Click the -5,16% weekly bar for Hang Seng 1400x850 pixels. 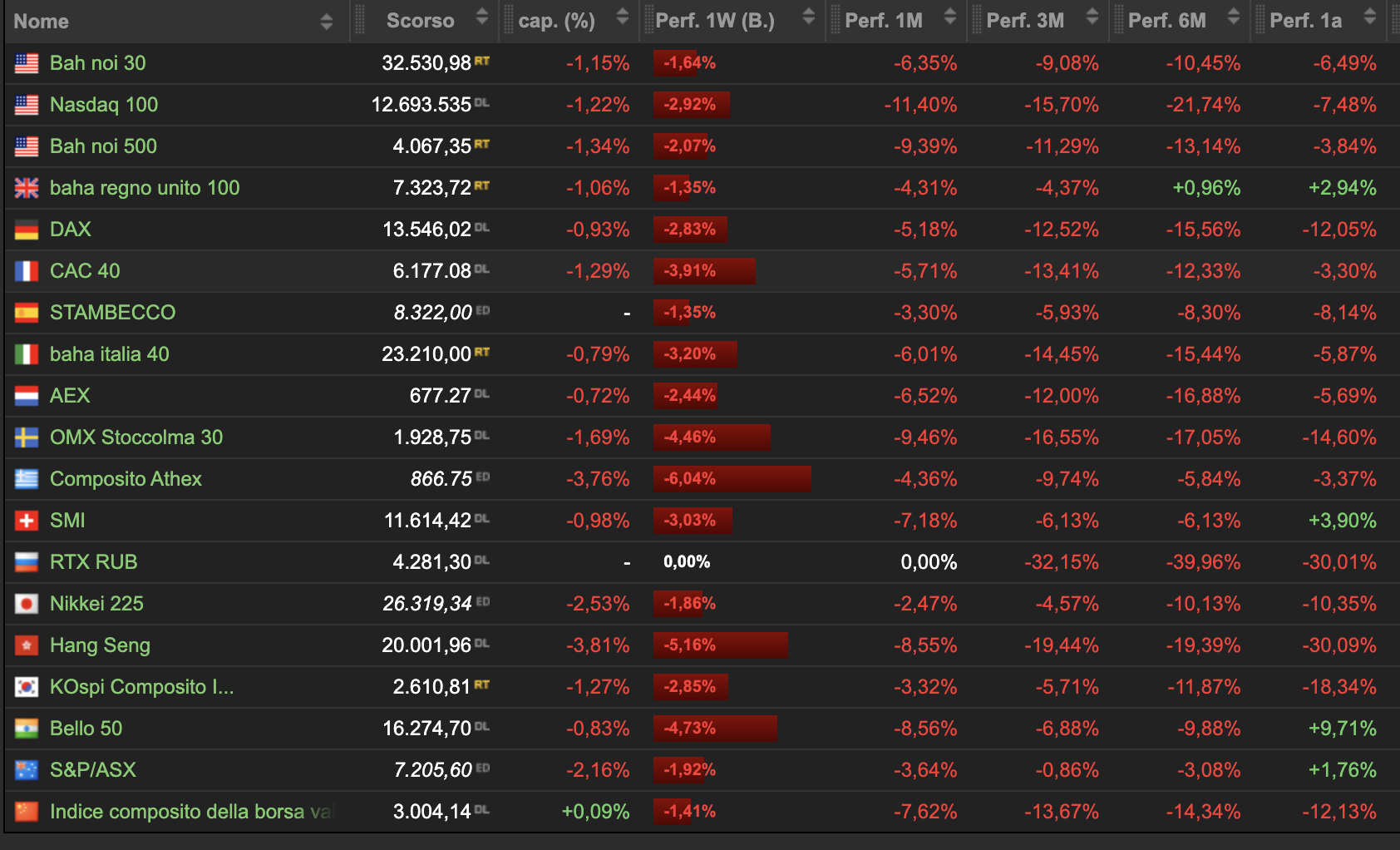[x=720, y=645]
